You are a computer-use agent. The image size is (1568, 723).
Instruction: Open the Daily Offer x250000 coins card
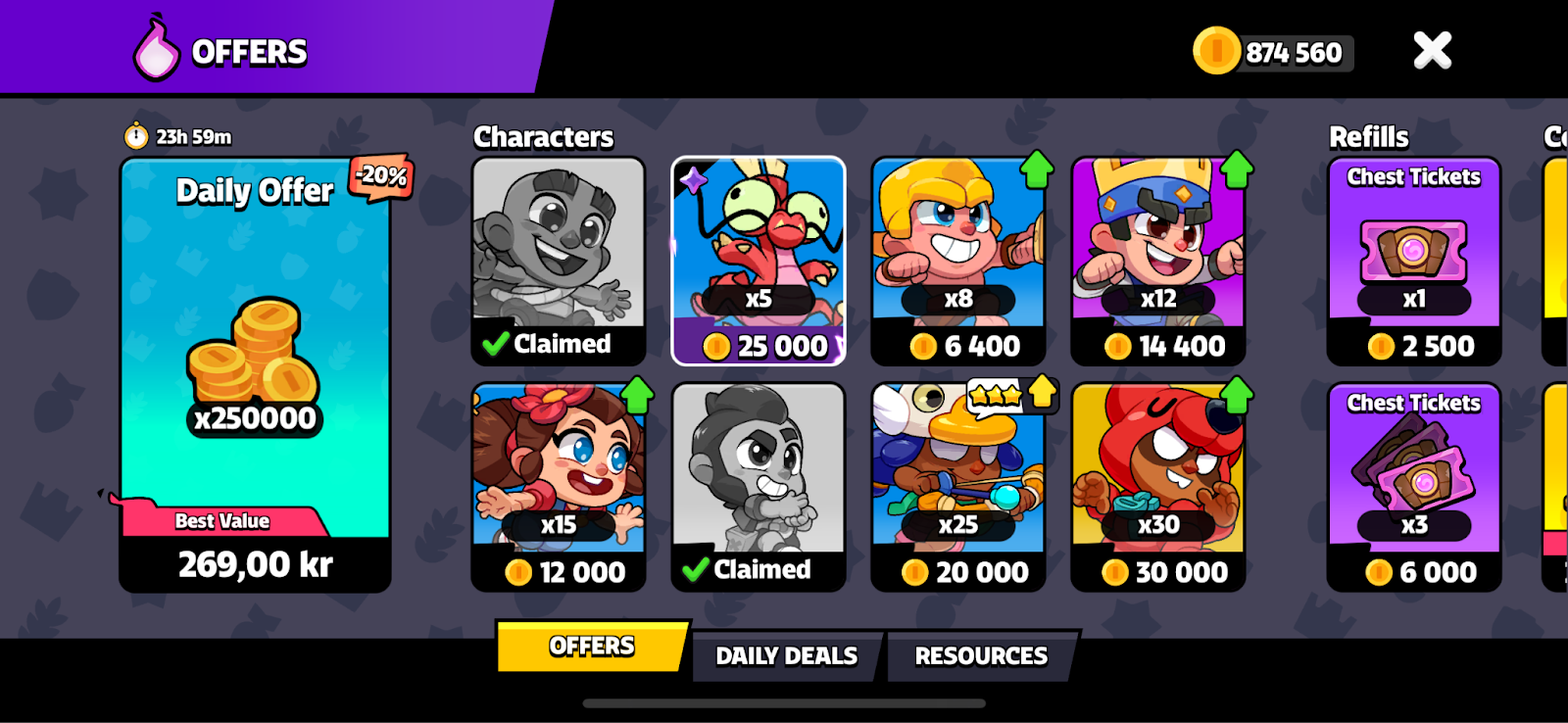(255, 375)
